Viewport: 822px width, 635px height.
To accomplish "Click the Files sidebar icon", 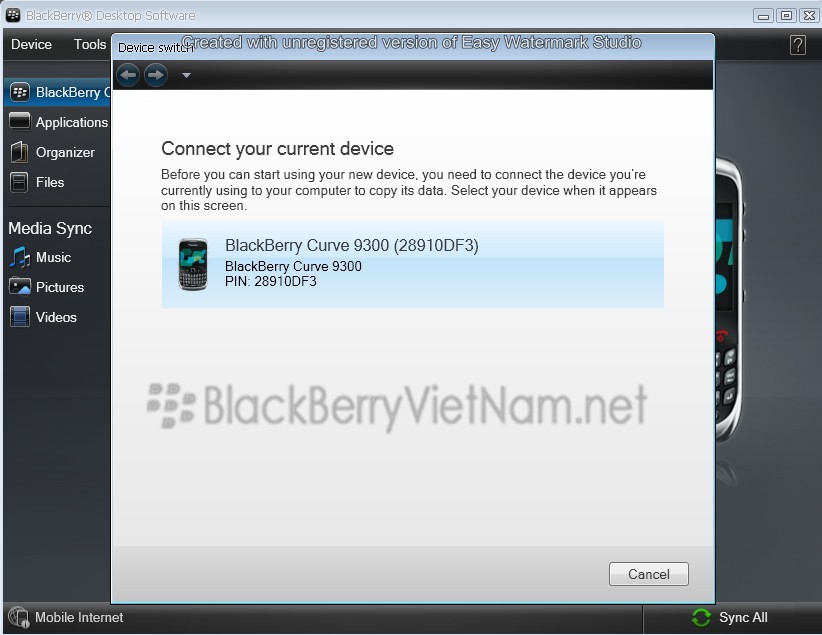I will [x=19, y=182].
